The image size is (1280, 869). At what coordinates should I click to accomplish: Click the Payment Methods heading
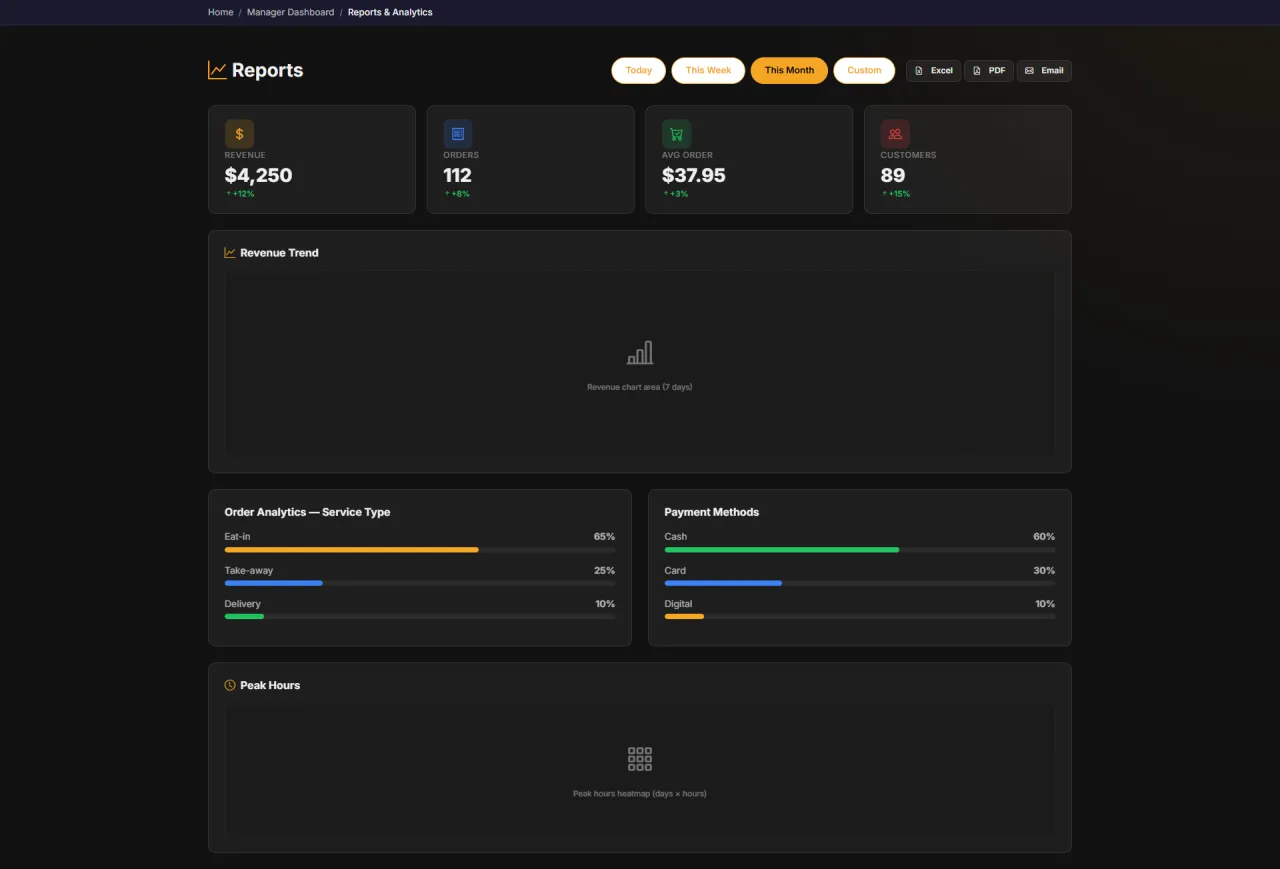712,512
